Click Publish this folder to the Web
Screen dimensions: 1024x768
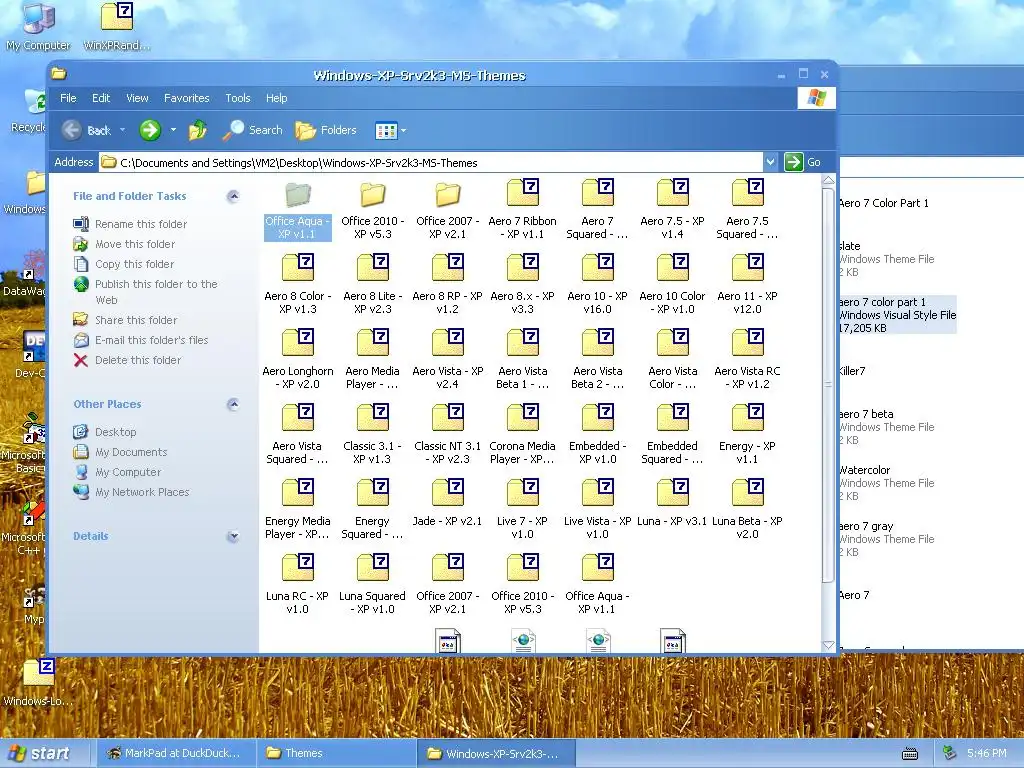click(145, 291)
